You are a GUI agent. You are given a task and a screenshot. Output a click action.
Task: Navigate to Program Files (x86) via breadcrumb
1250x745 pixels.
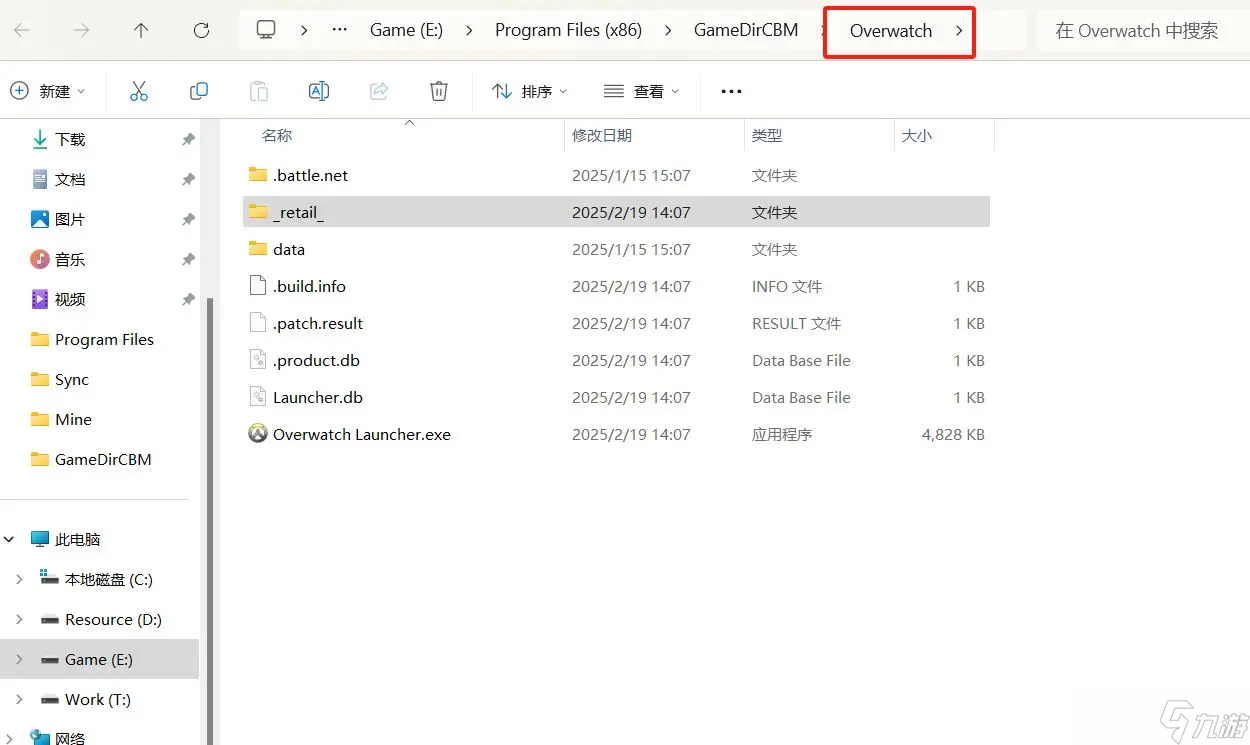(568, 30)
